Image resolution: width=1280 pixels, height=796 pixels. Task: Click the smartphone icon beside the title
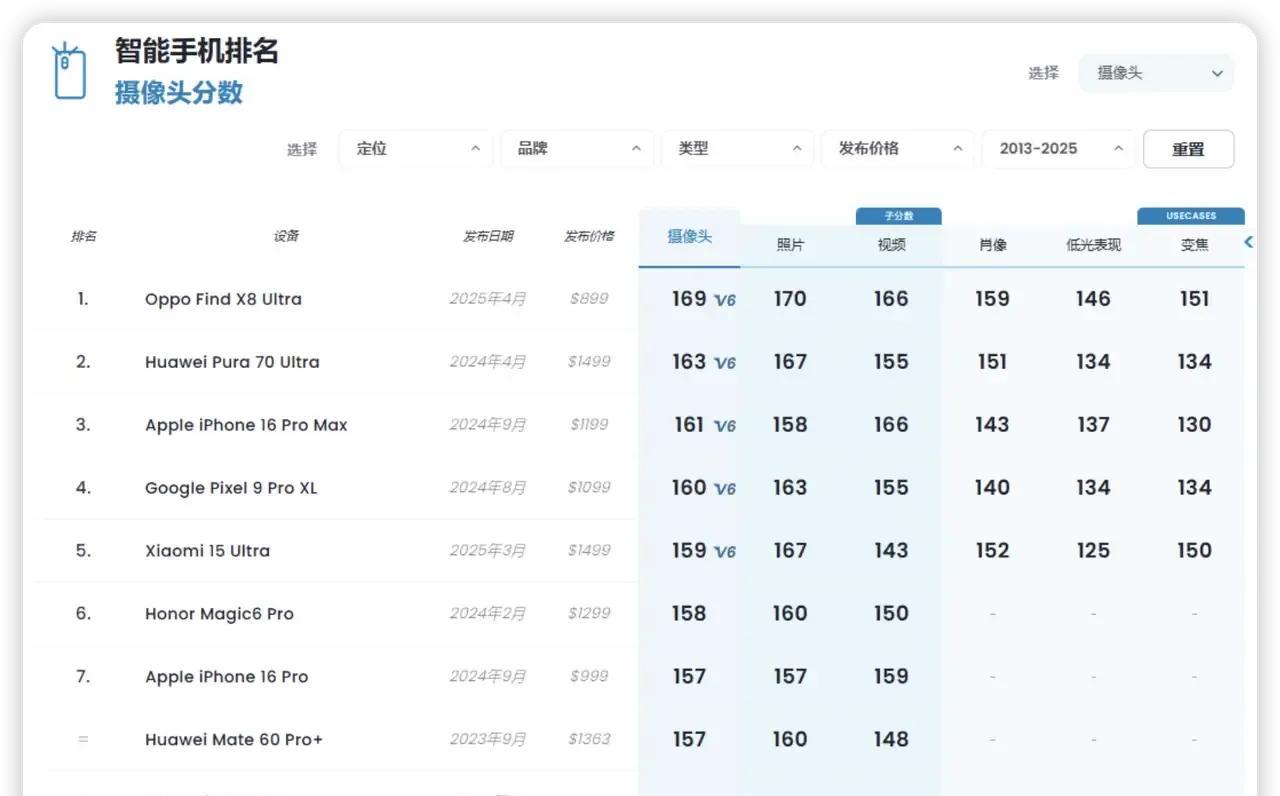tap(69, 71)
